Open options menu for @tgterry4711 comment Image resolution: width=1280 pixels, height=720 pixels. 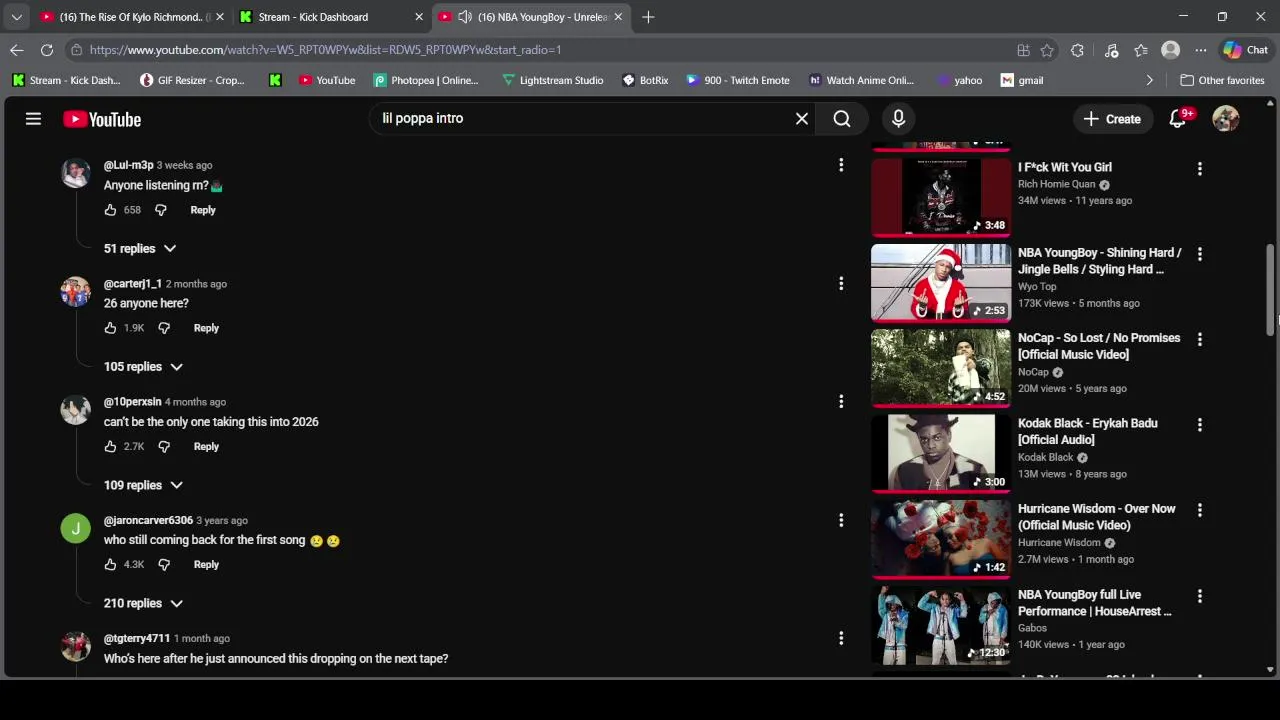(x=841, y=638)
